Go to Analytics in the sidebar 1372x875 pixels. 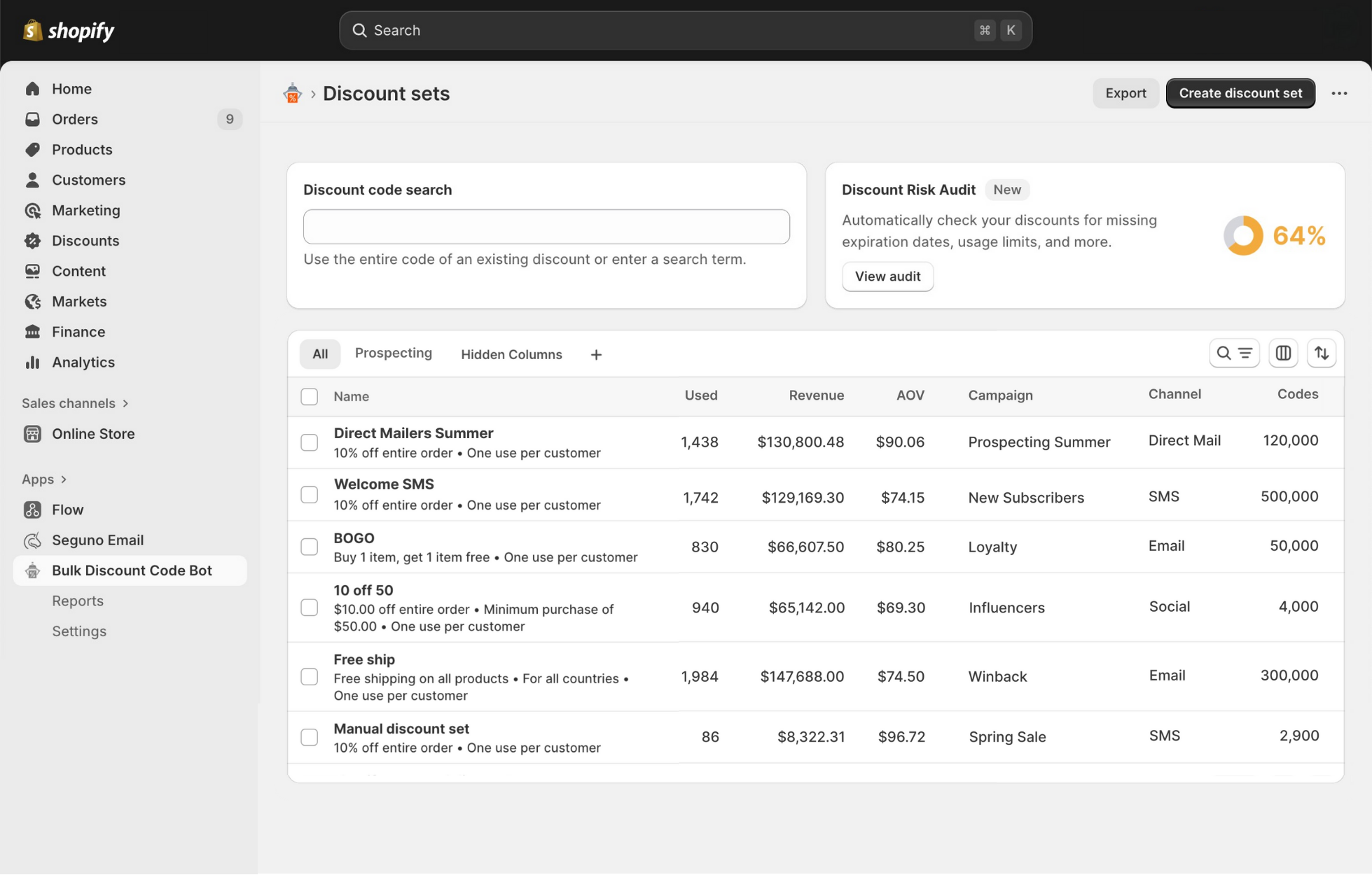83,362
